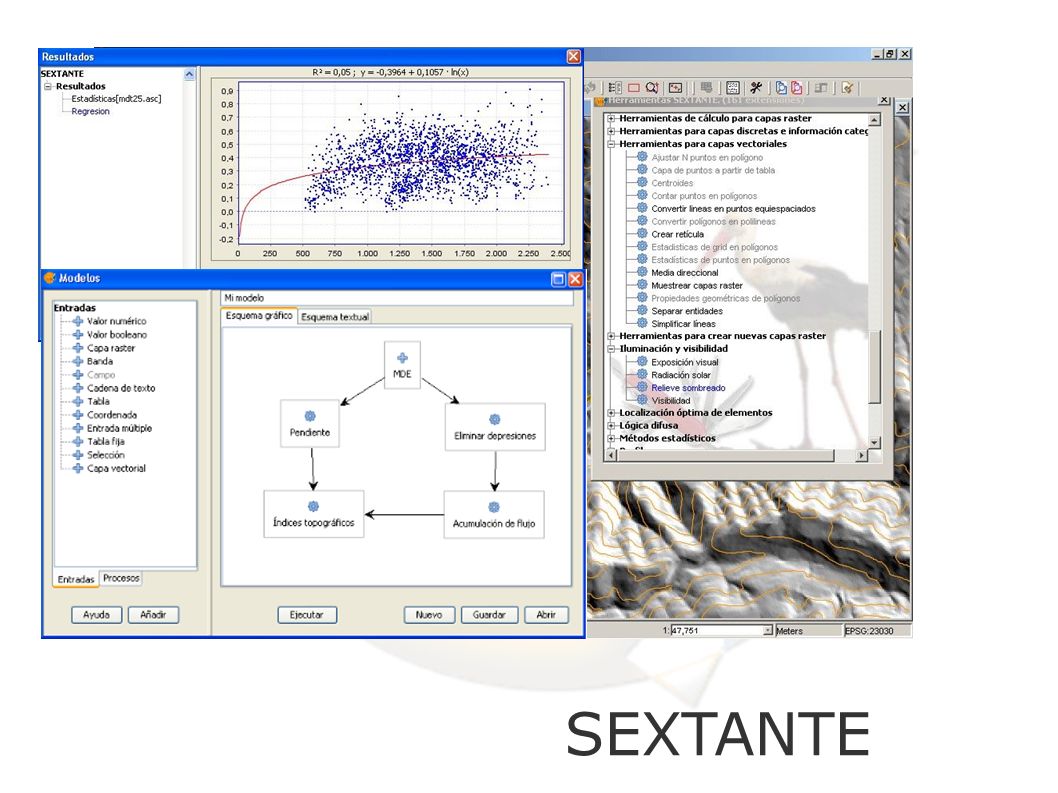Select the Índices topográficos process node

(x=314, y=514)
